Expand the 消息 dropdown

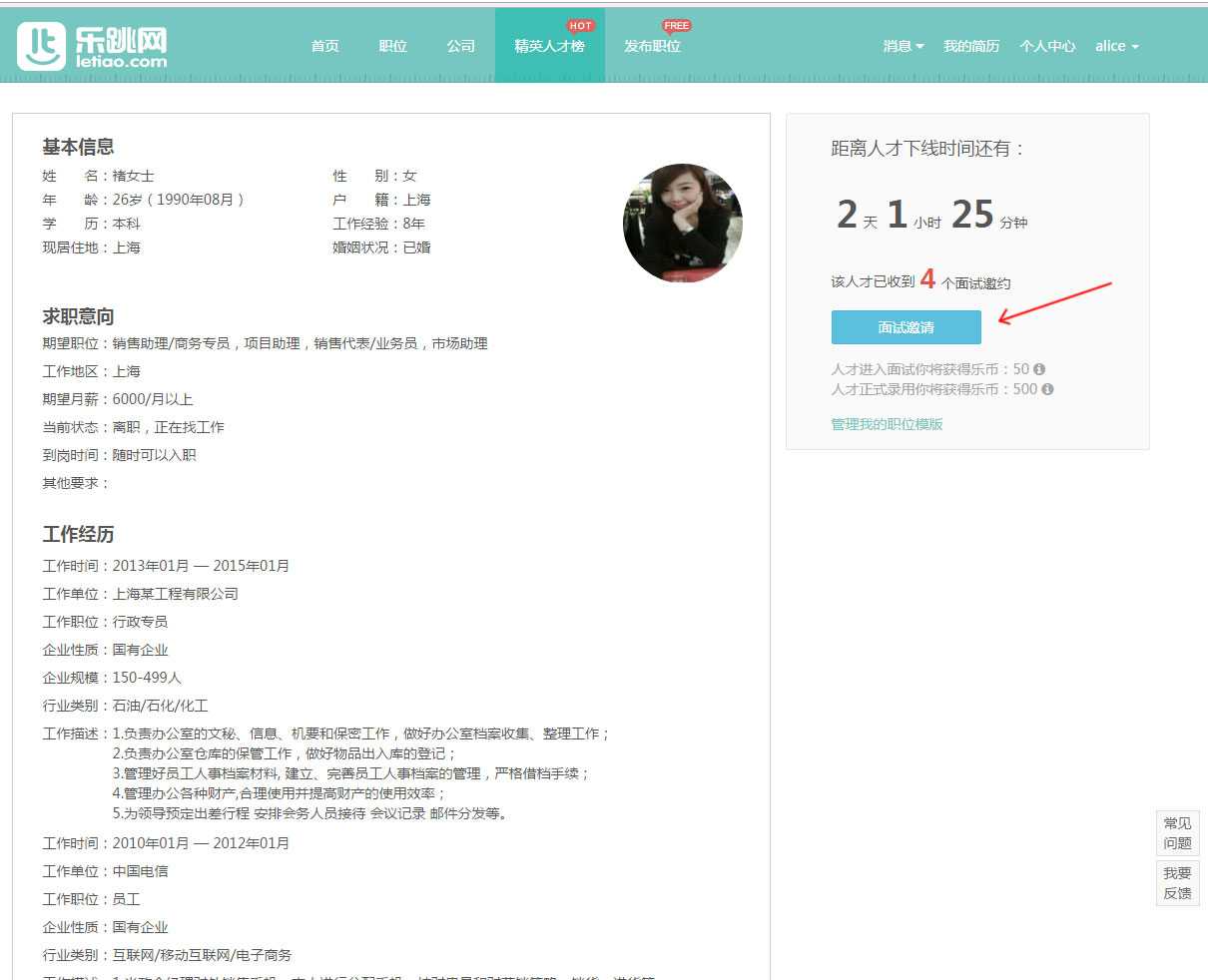pyautogui.click(x=904, y=46)
